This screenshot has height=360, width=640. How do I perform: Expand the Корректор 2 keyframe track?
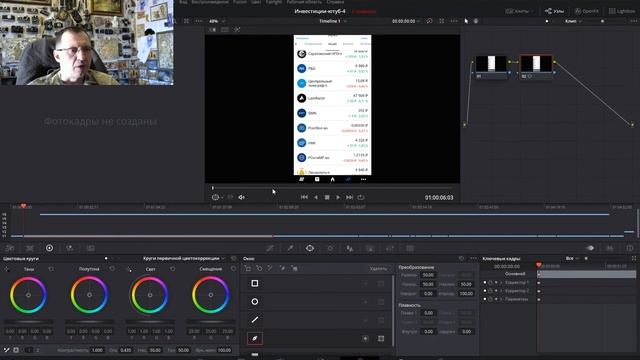(501, 291)
